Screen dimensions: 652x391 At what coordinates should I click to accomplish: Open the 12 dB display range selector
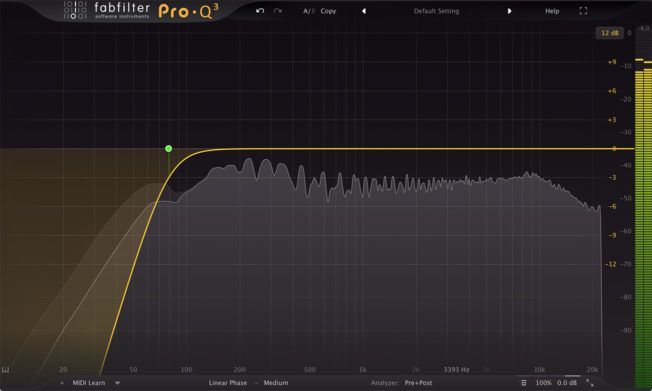click(x=610, y=33)
